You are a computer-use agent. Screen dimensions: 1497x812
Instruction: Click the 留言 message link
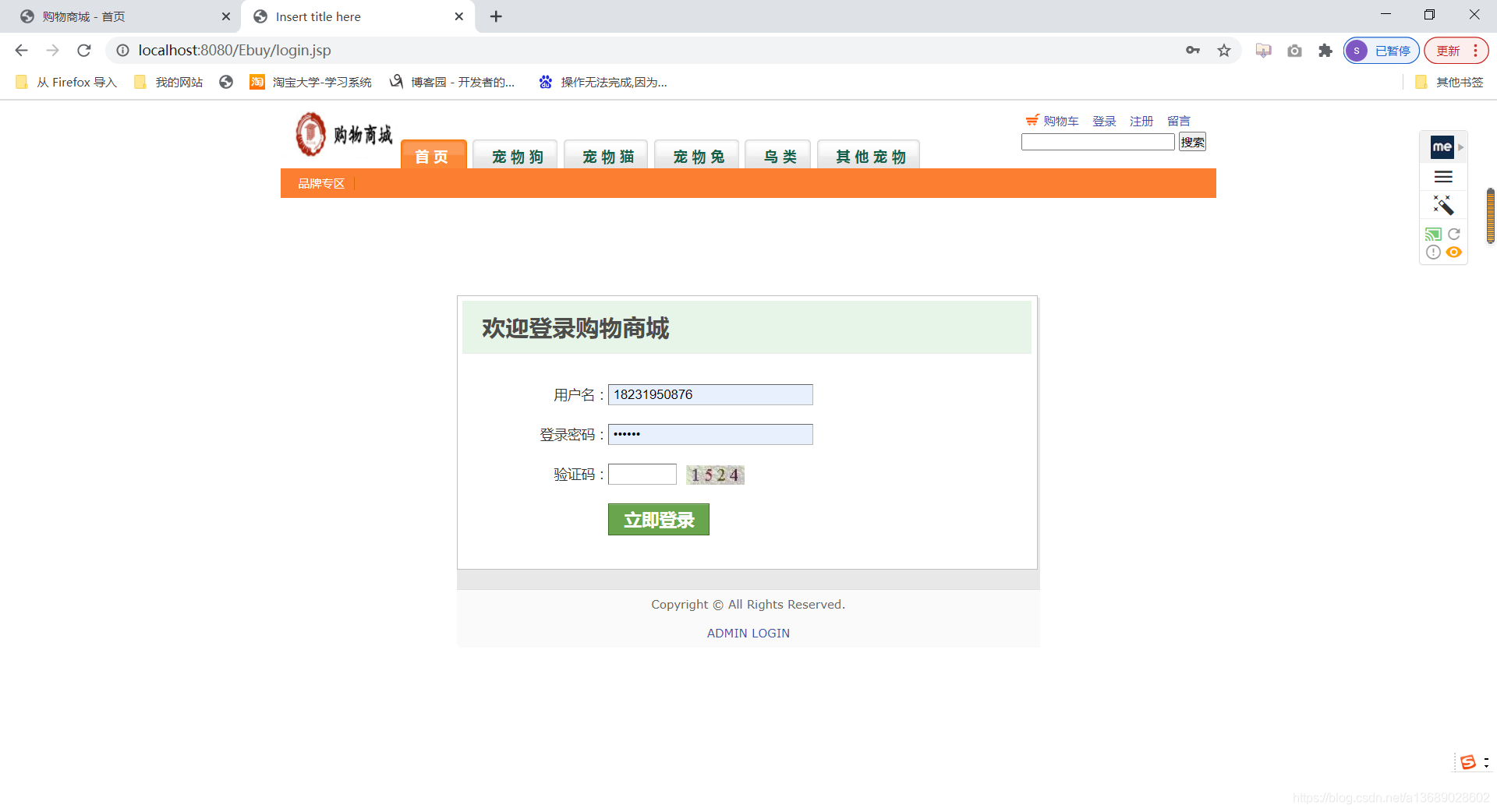click(x=1179, y=121)
